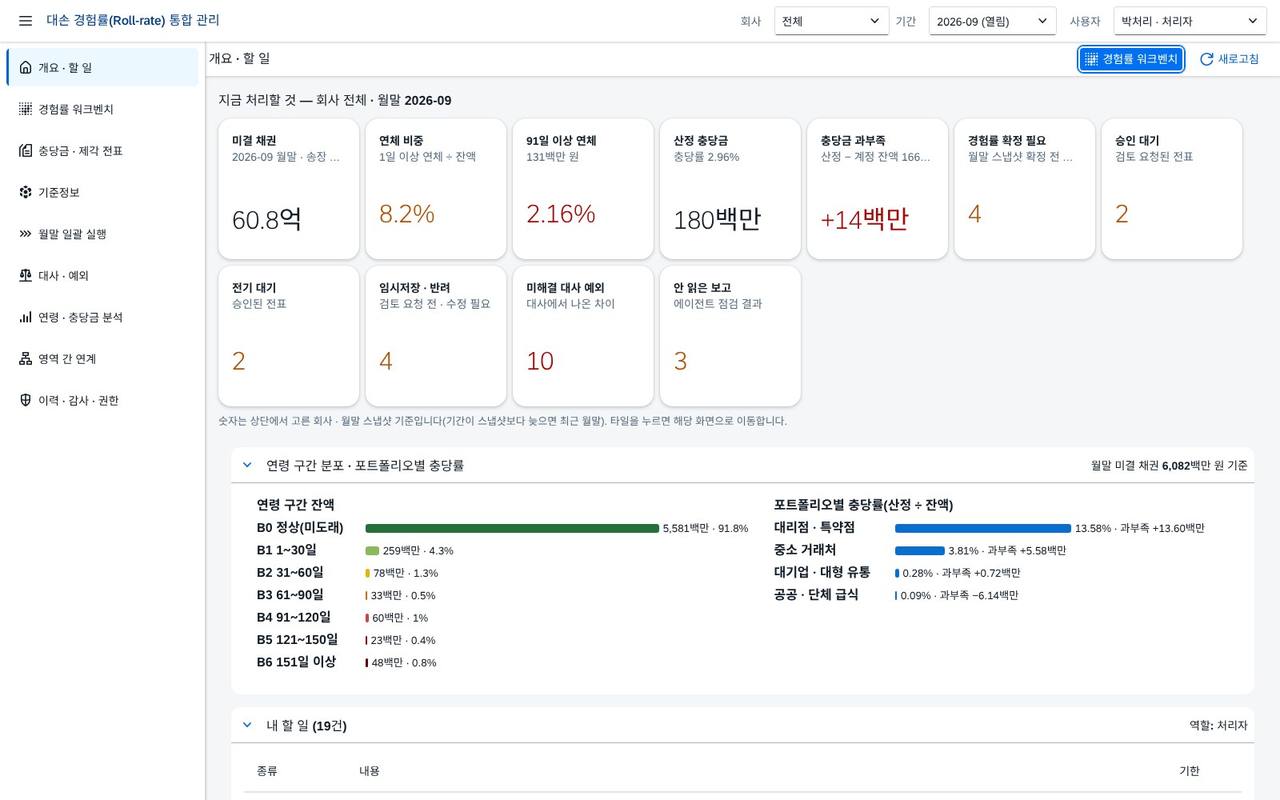The width and height of the screenshot is (1280, 800).
Task: Click the 월말 미결 채권 6,082백만 원 기준 text
Action: pos(1169,466)
